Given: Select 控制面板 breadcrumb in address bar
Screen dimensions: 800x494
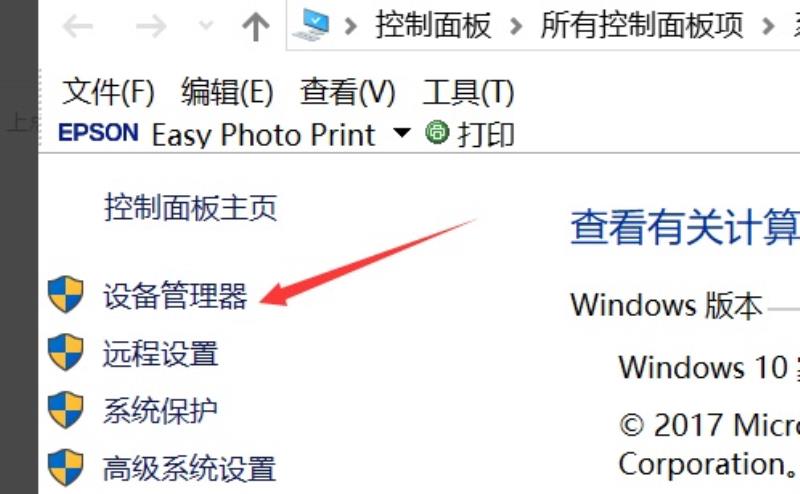Looking at the screenshot, I should 433,26.
